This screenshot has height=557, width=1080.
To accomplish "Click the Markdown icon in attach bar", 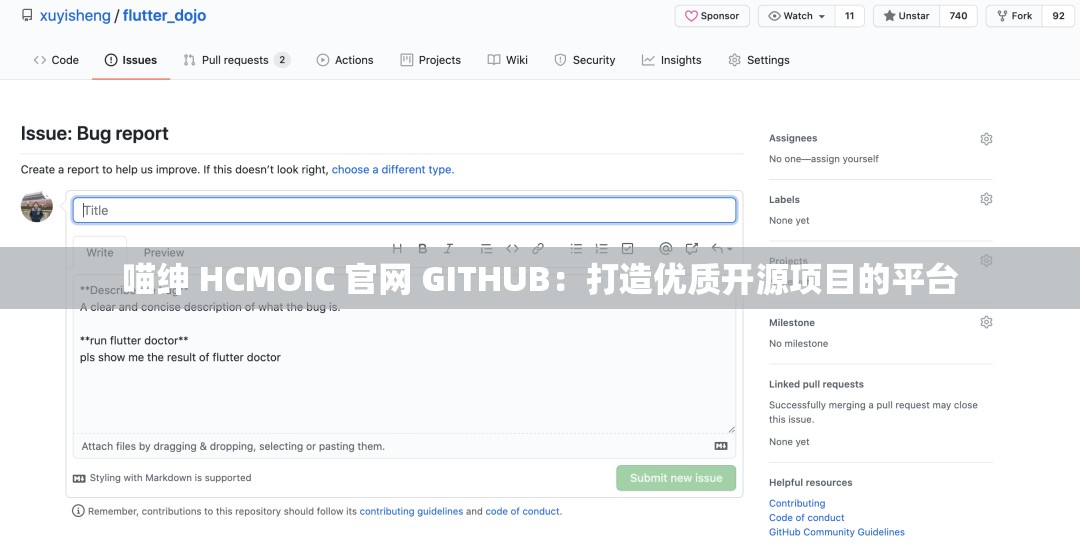I will point(721,446).
